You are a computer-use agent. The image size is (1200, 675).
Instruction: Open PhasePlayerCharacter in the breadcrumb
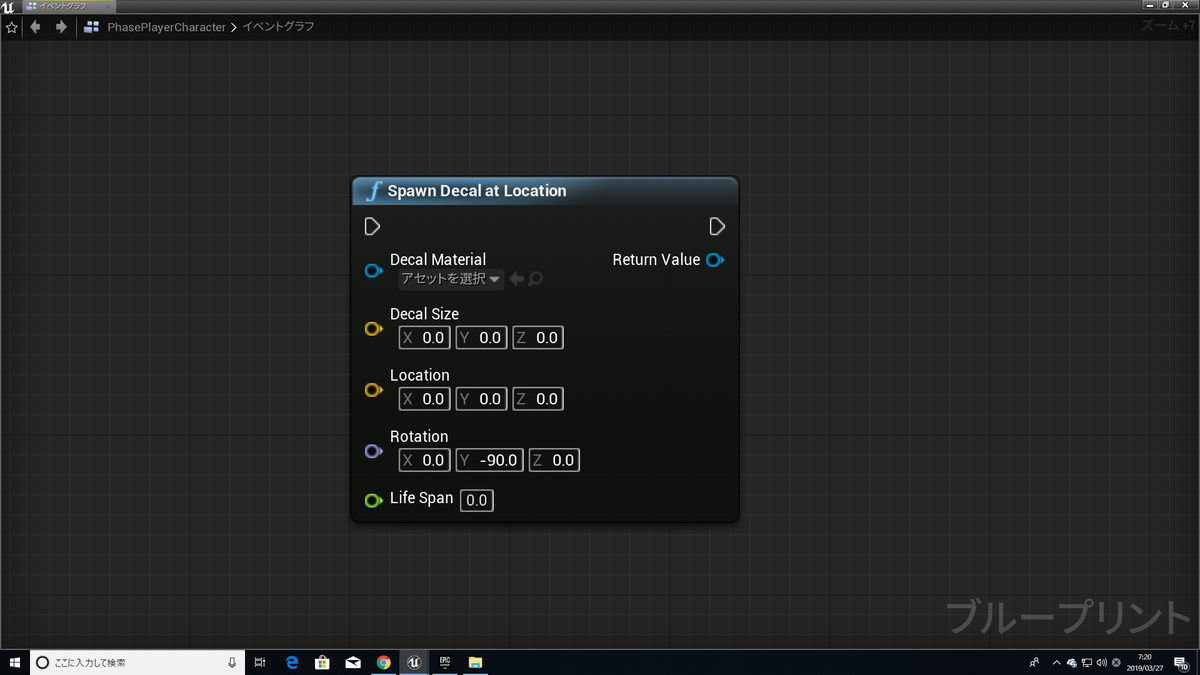[167, 27]
